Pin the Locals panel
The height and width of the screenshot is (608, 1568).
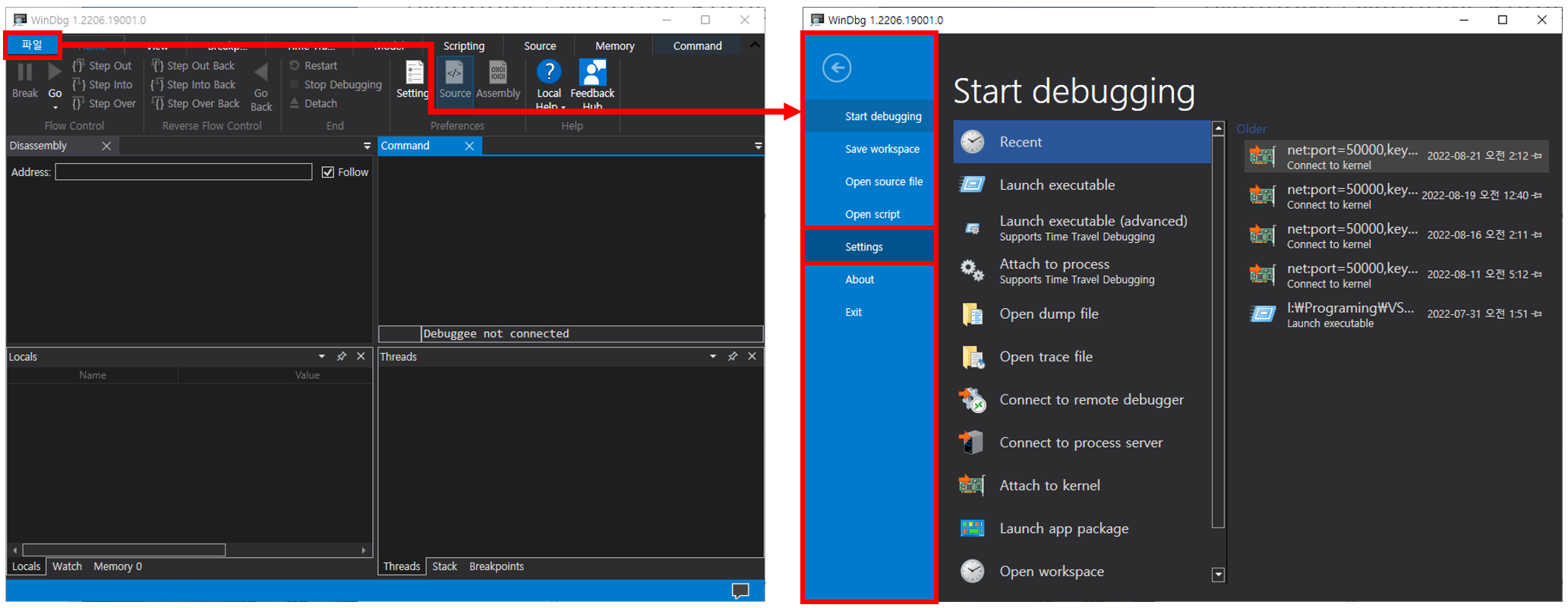point(342,356)
